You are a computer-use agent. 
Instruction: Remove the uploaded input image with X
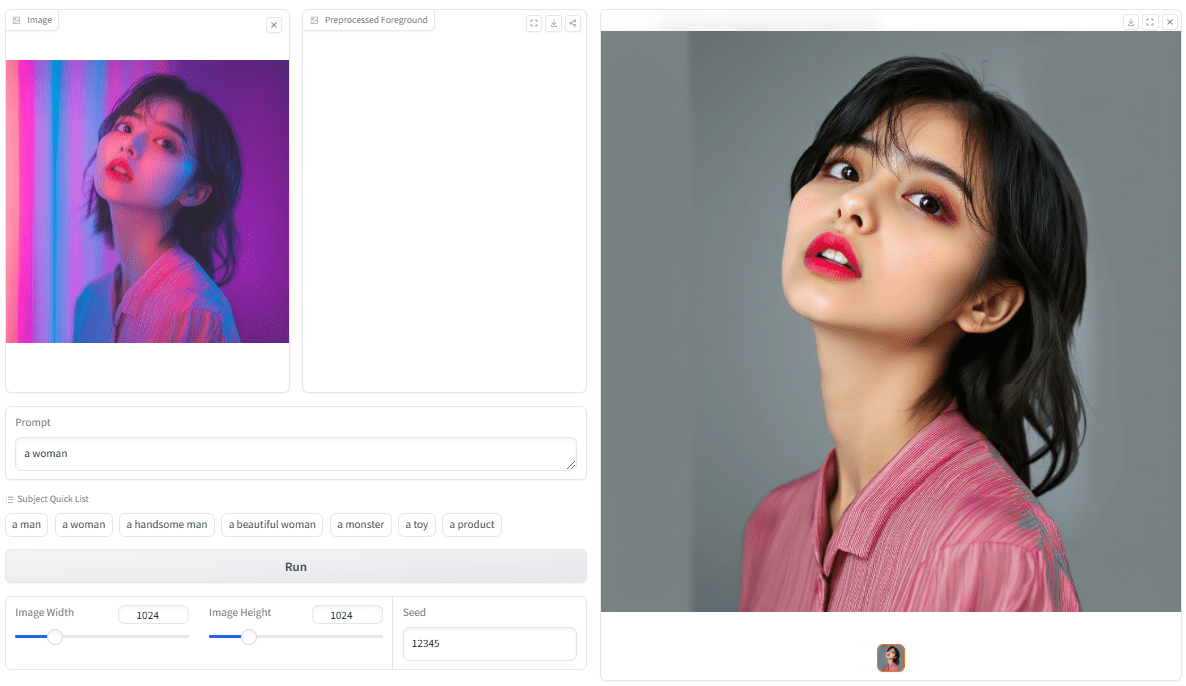point(274,25)
